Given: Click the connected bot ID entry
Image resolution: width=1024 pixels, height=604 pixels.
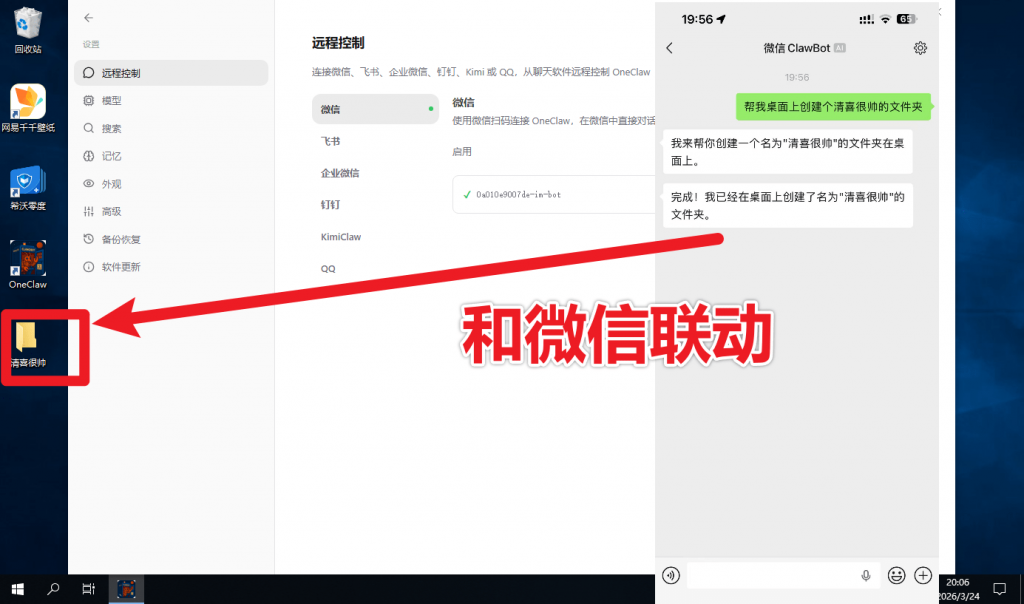Looking at the screenshot, I should pyautogui.click(x=554, y=195).
